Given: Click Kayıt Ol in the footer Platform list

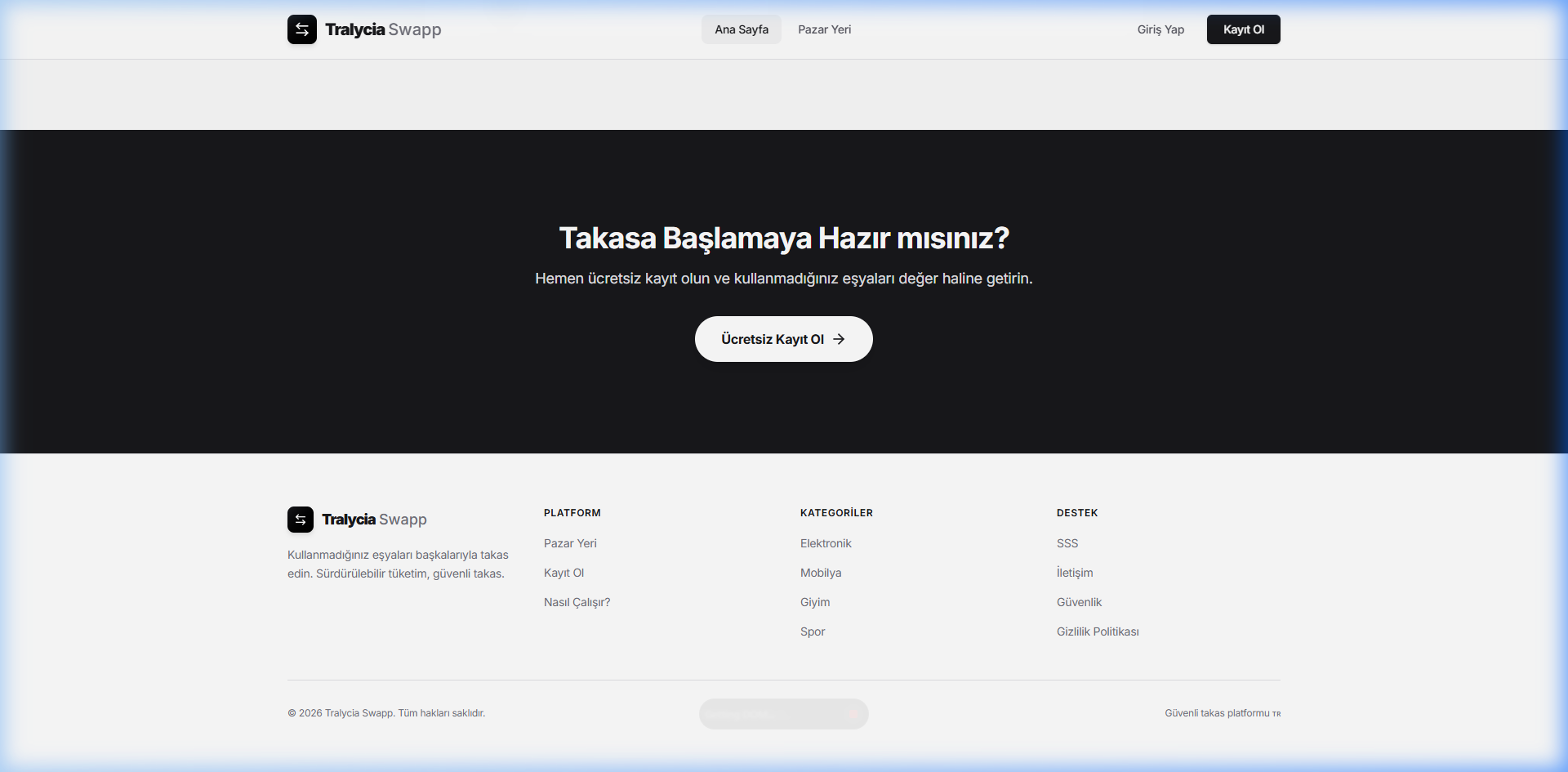Looking at the screenshot, I should (x=563, y=573).
